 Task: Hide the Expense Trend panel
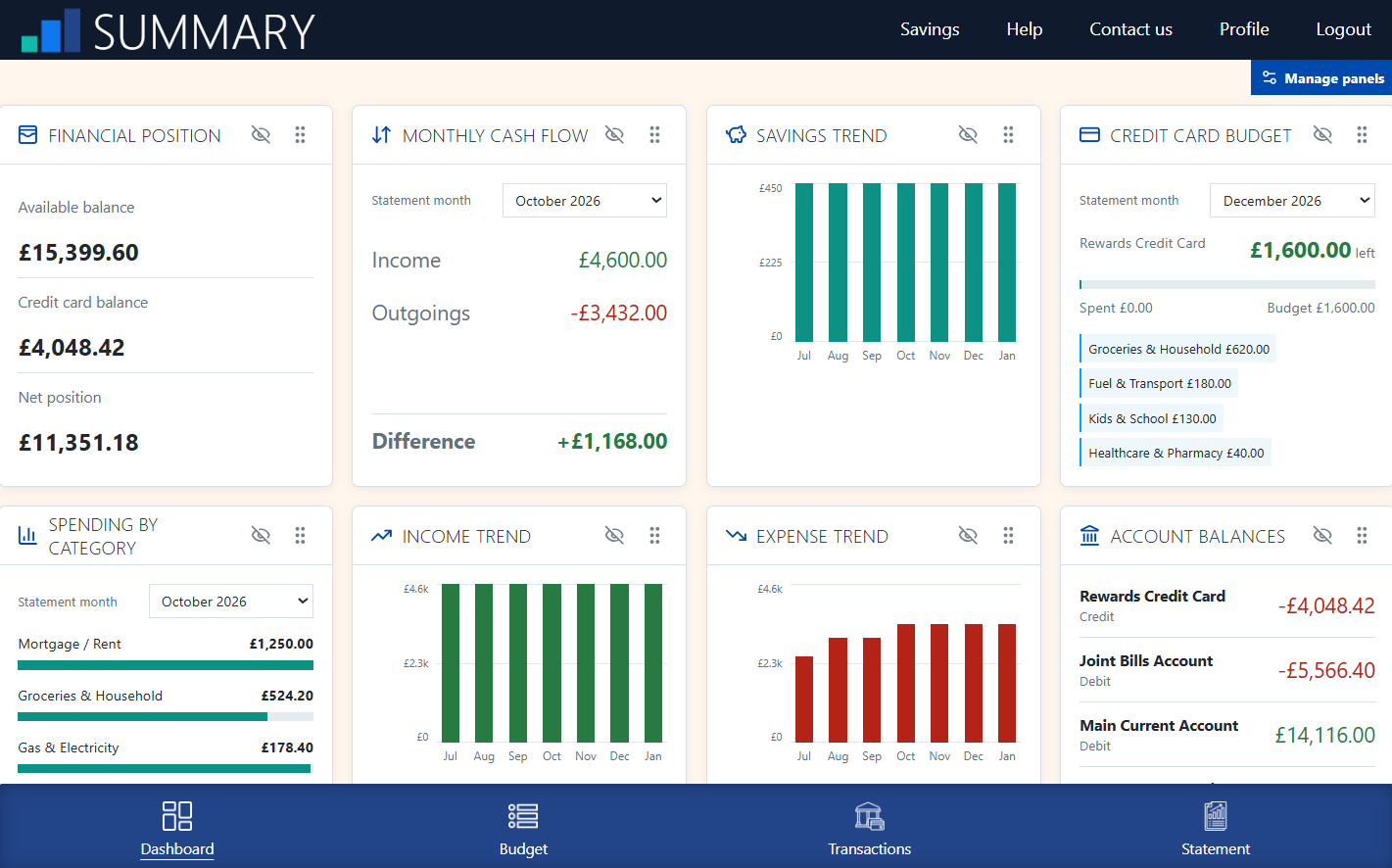(968, 536)
